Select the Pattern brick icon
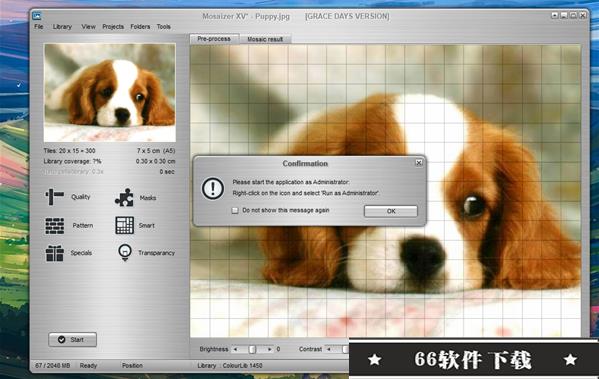Screen dimensions: 599x379 point(55,225)
